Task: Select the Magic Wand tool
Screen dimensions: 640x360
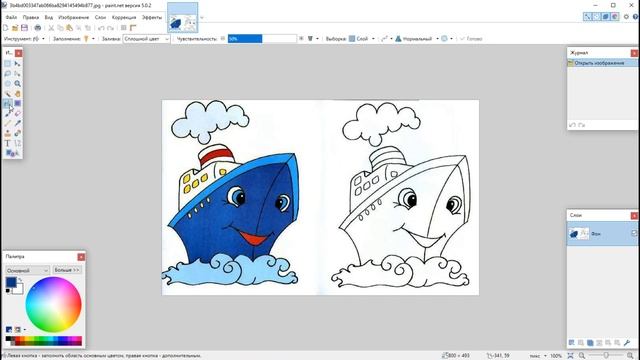Action: pyautogui.click(x=8, y=93)
